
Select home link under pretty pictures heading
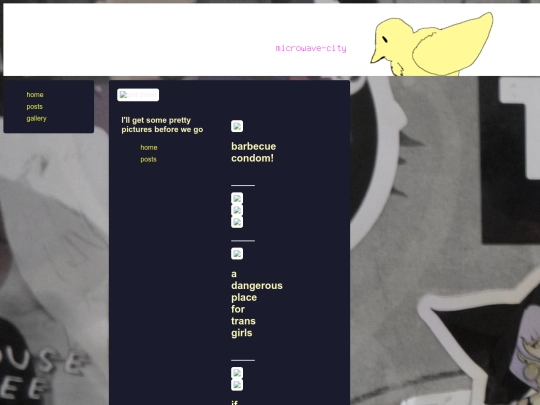pyautogui.click(x=149, y=147)
